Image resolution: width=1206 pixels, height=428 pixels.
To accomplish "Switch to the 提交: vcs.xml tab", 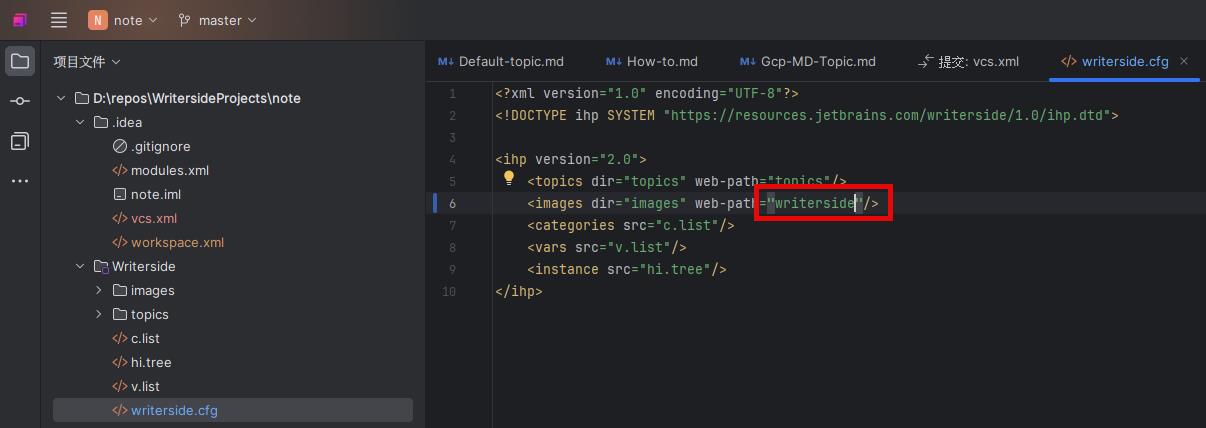I will (x=968, y=61).
